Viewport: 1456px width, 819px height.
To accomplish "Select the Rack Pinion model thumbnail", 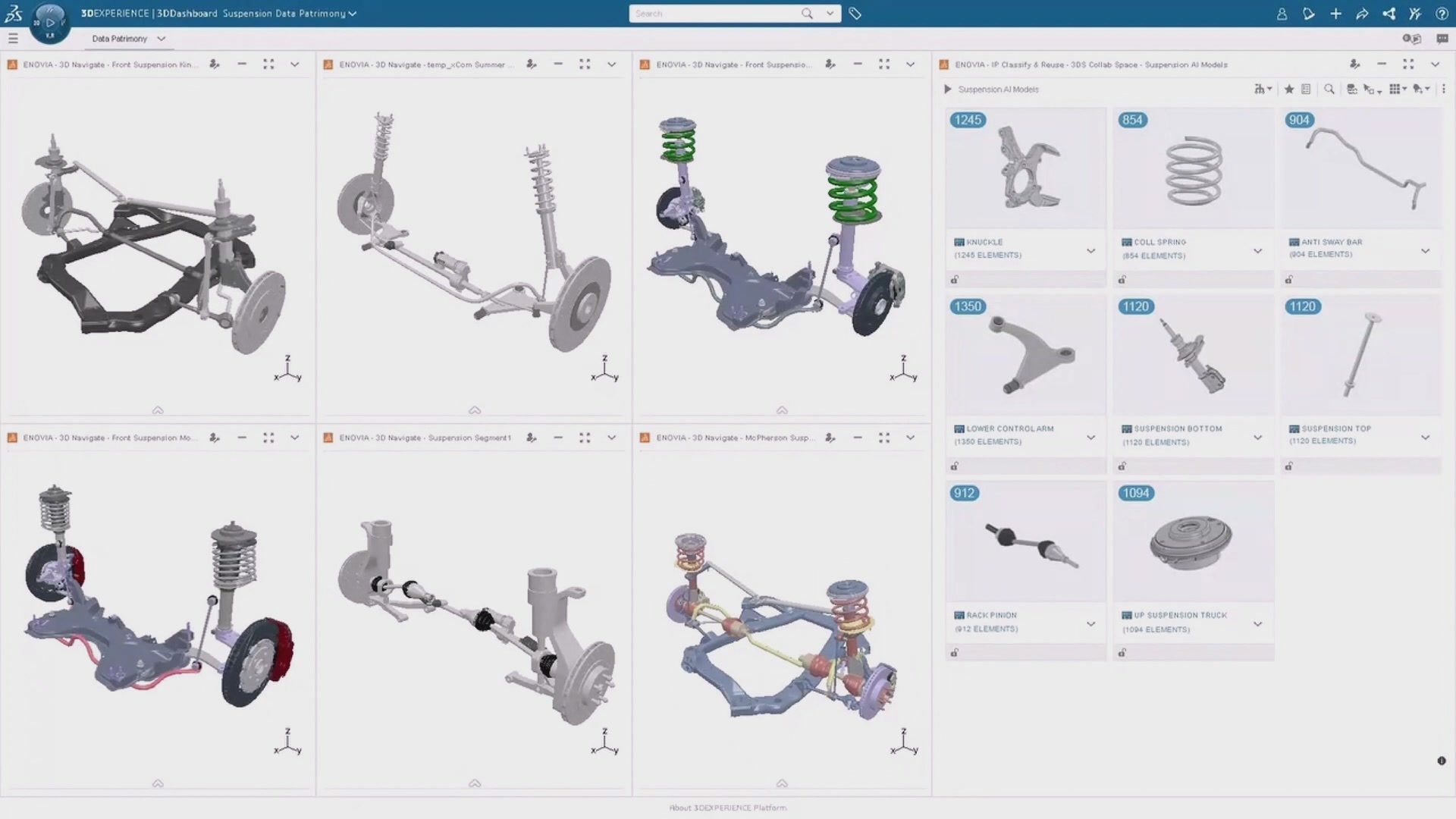I will [1026, 541].
